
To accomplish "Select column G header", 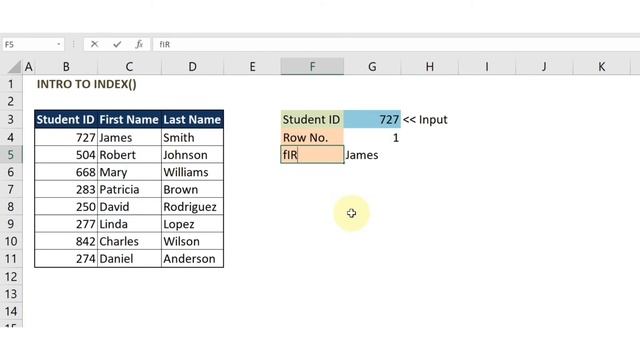I will pos(372,67).
